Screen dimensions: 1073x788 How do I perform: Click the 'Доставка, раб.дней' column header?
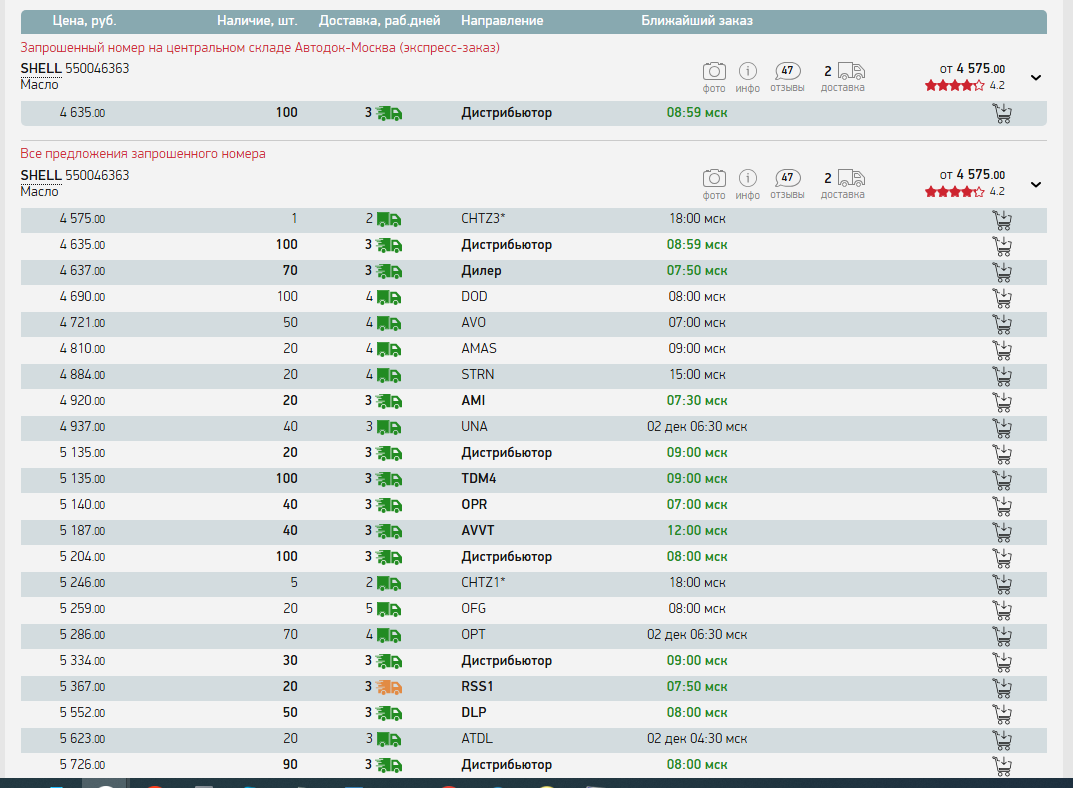pyautogui.click(x=379, y=21)
